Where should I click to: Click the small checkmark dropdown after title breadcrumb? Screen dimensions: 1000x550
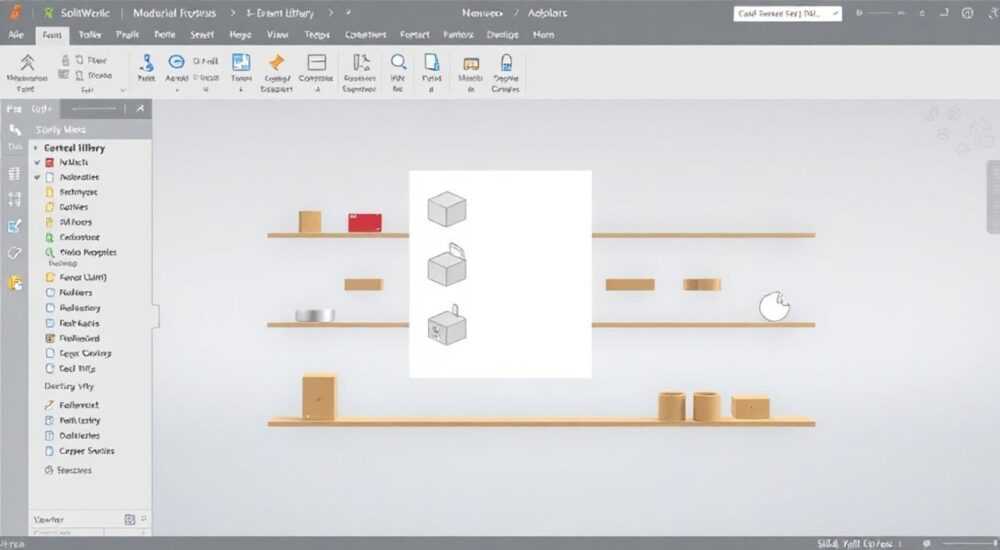pyautogui.click(x=348, y=13)
